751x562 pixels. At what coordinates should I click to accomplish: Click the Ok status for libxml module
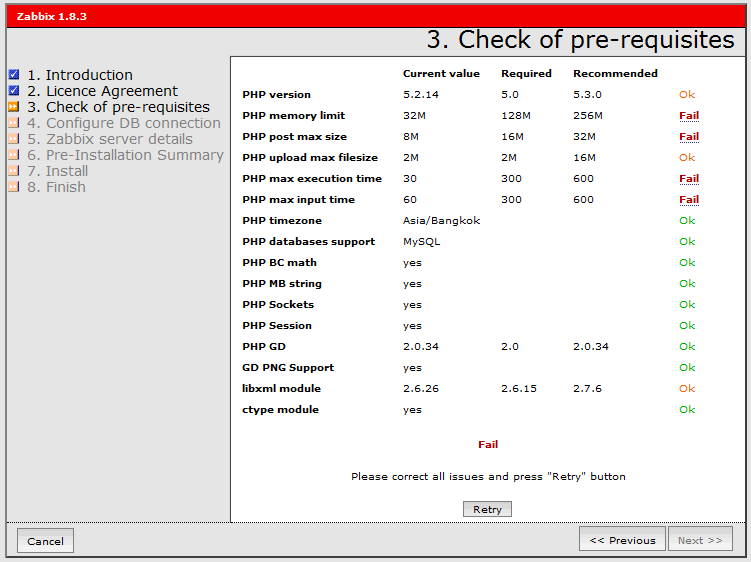point(687,389)
